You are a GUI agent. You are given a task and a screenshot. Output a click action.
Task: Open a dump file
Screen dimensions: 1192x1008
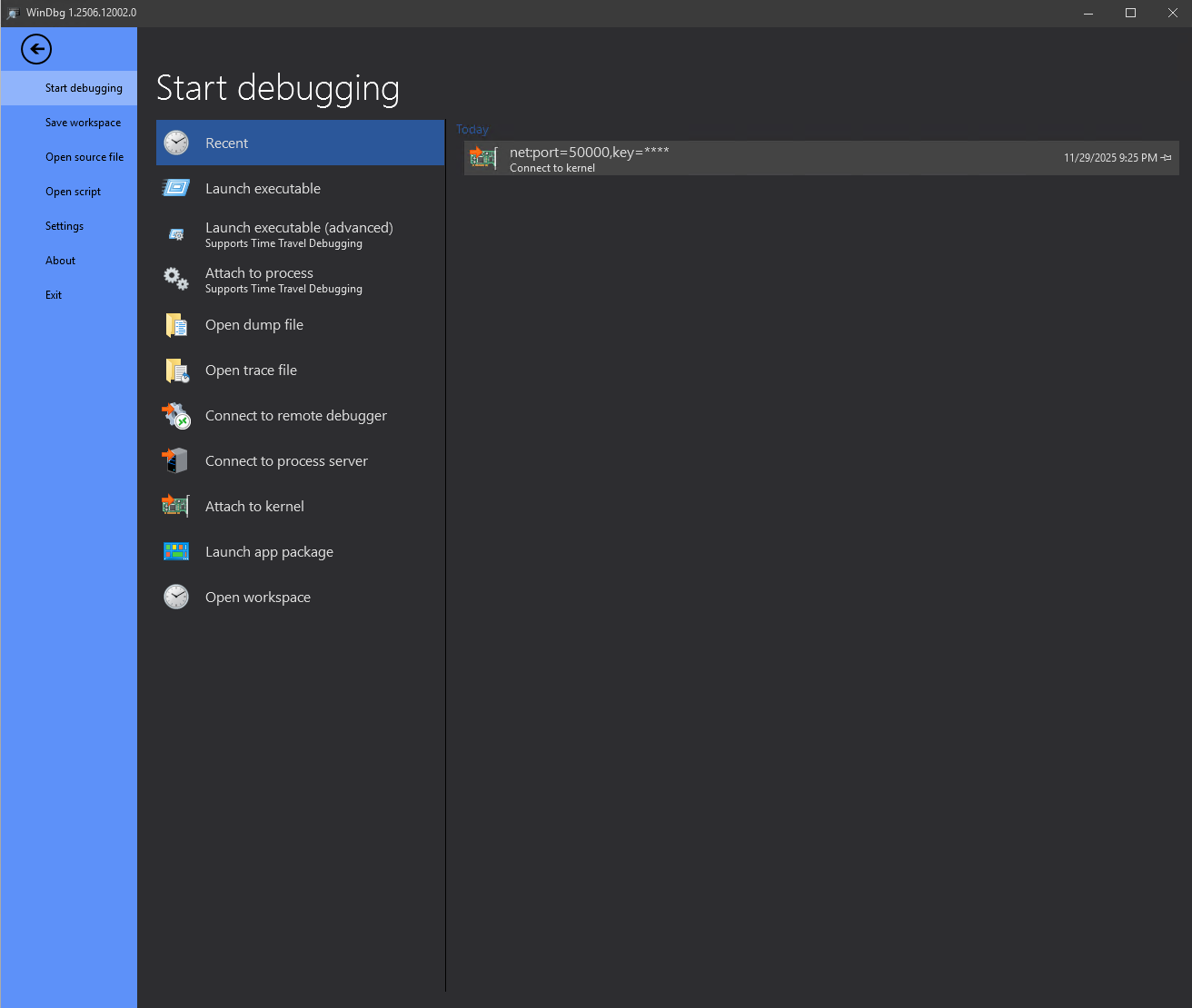click(254, 324)
